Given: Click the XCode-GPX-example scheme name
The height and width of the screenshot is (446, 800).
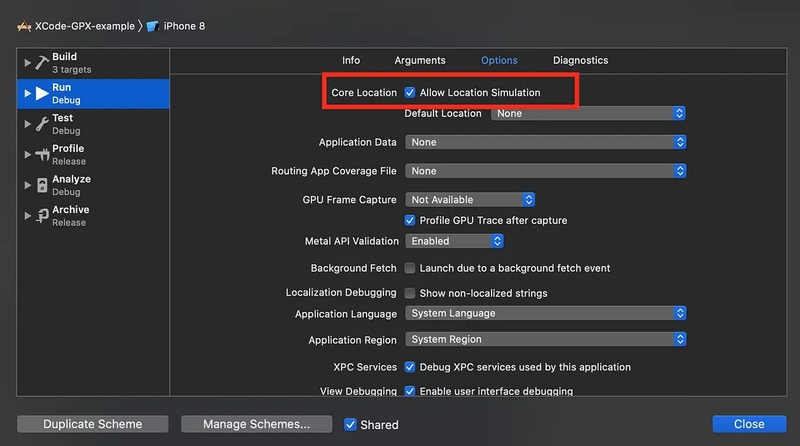Looking at the screenshot, I should click(85, 26).
